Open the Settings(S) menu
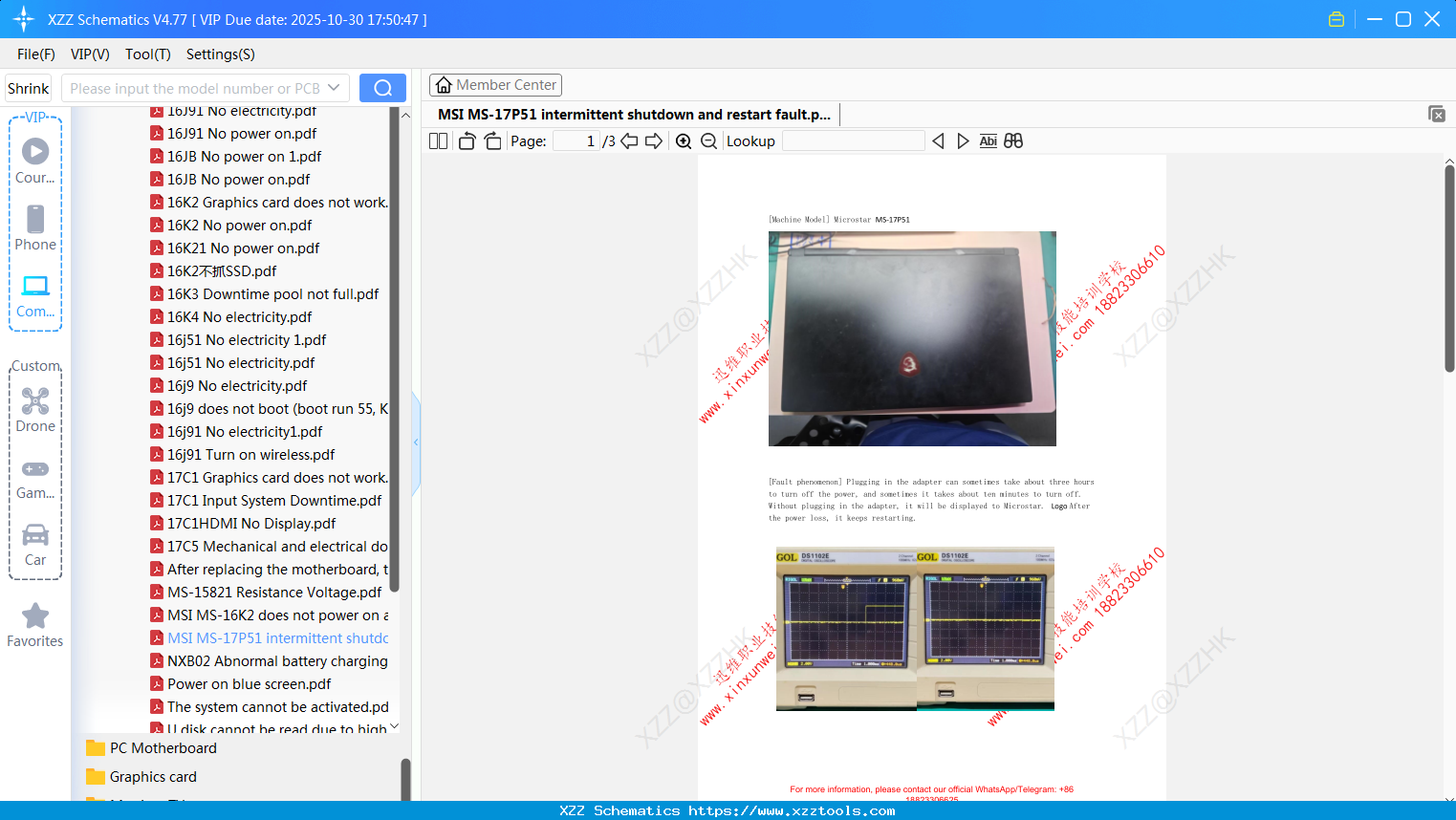 coord(221,54)
